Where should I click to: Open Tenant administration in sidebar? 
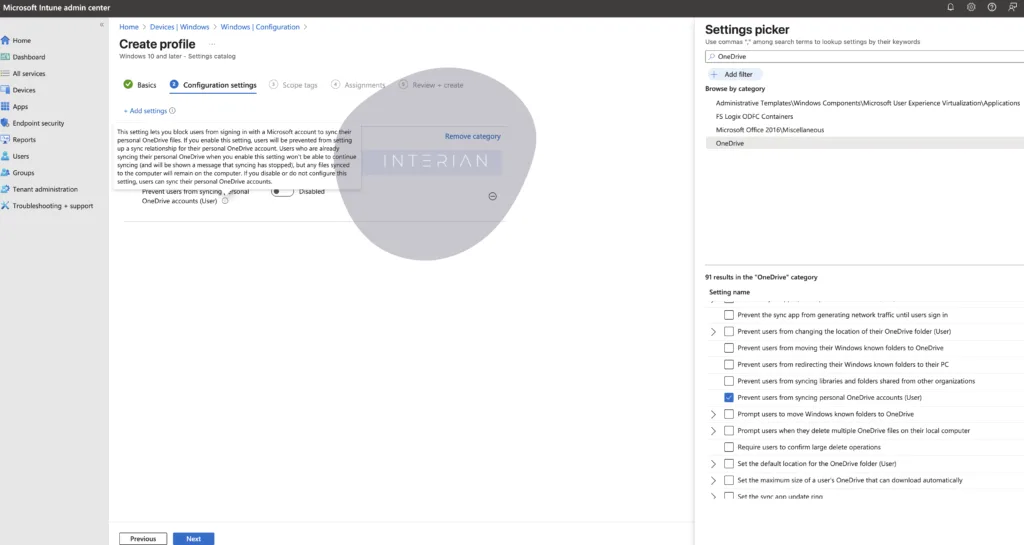pos(45,189)
